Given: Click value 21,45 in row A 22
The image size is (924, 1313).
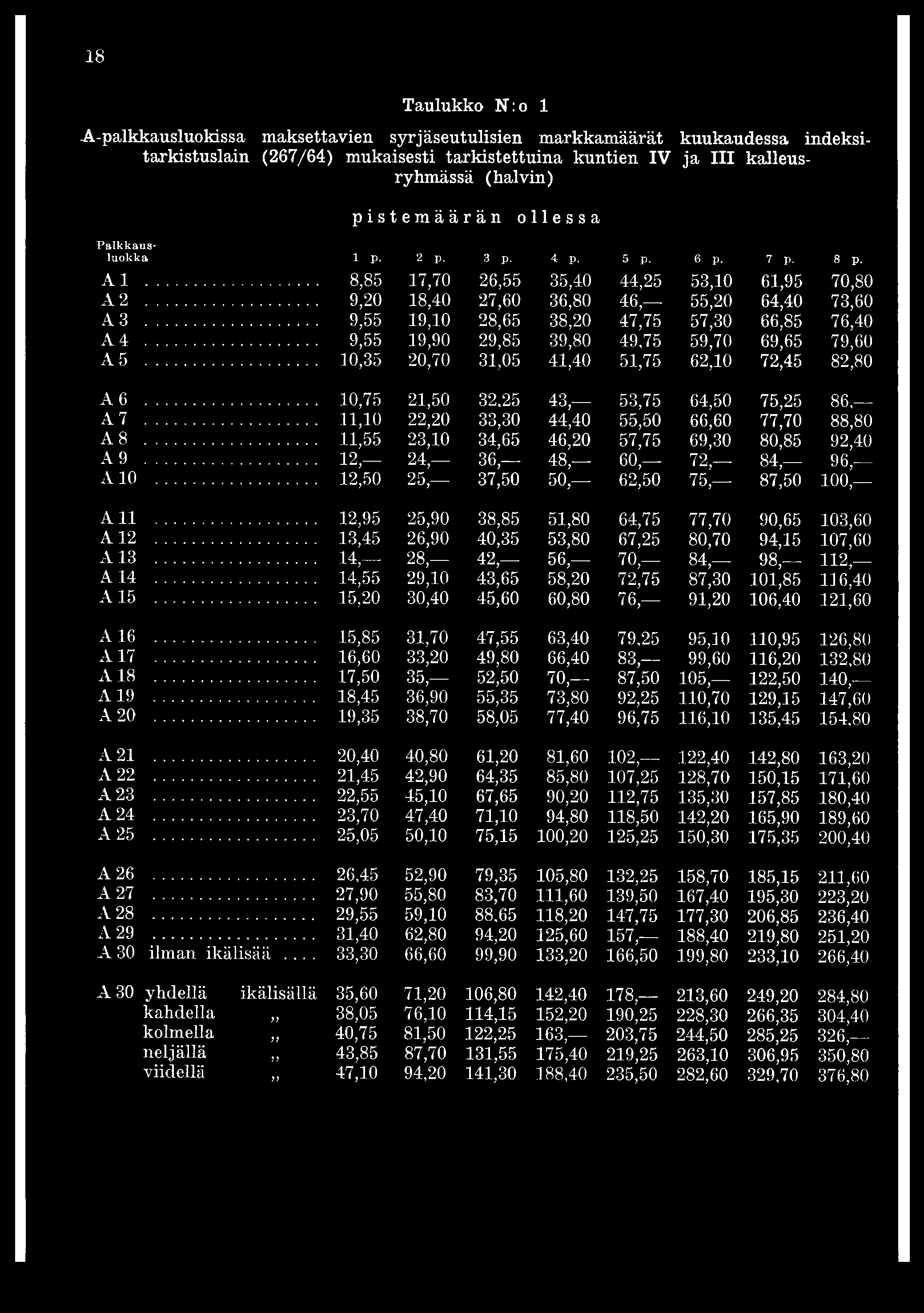Looking at the screenshot, I should [358, 777].
